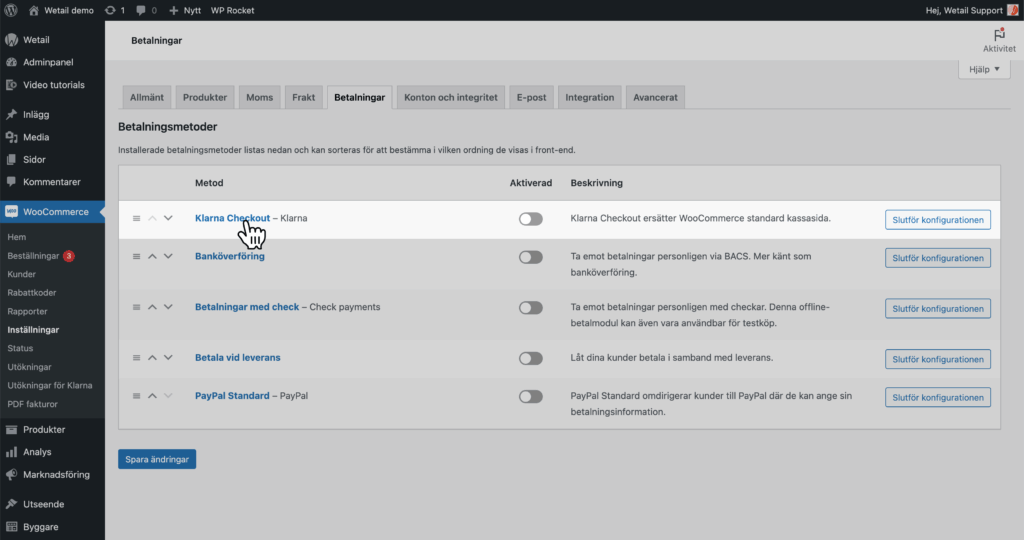Click the updates icon in admin bar
Viewport: 1024px width, 540px height.
click(109, 10)
